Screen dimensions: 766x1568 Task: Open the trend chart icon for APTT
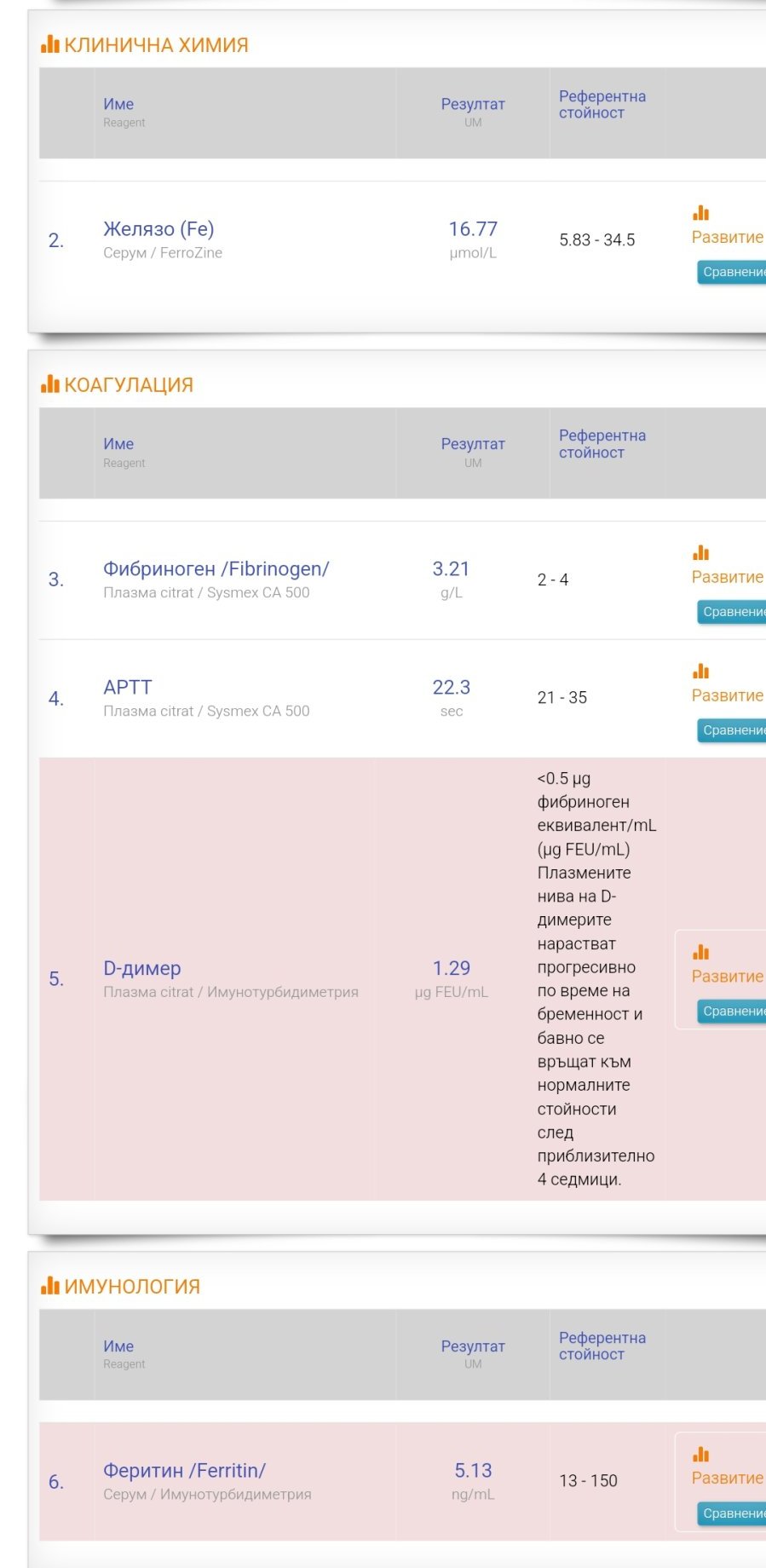[701, 672]
